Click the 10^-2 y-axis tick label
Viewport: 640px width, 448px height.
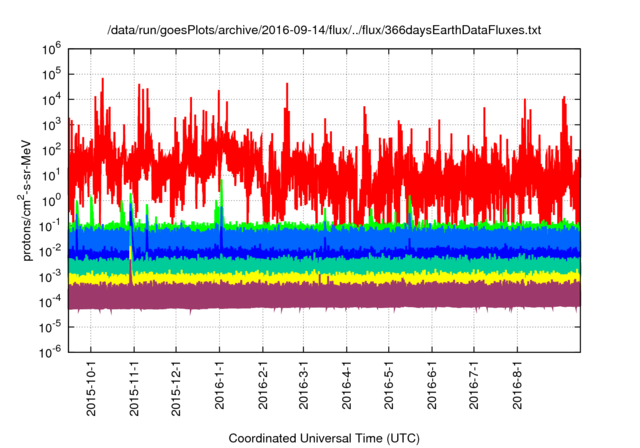51,251
